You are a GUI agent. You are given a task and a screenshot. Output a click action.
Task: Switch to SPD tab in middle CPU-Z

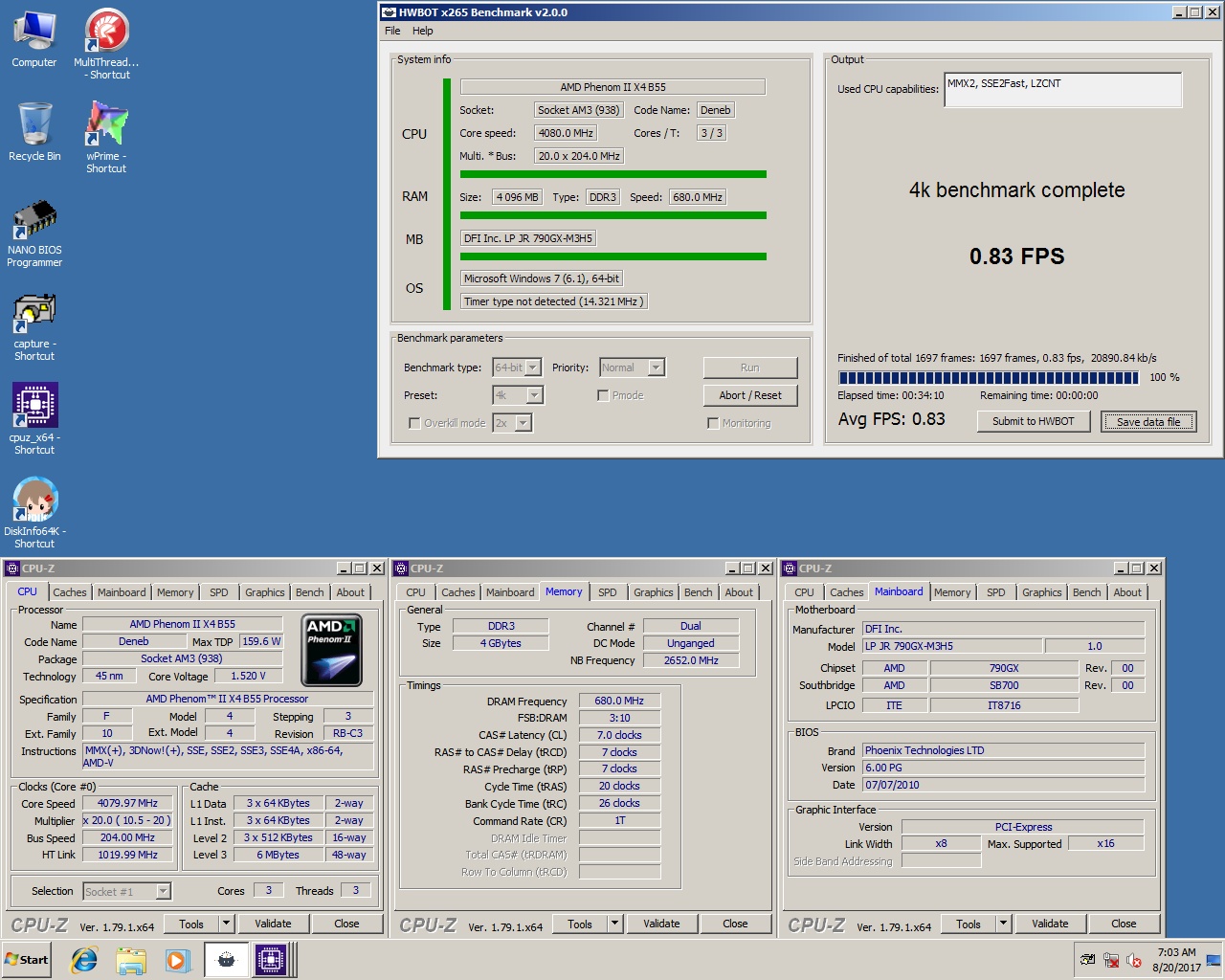click(x=608, y=592)
